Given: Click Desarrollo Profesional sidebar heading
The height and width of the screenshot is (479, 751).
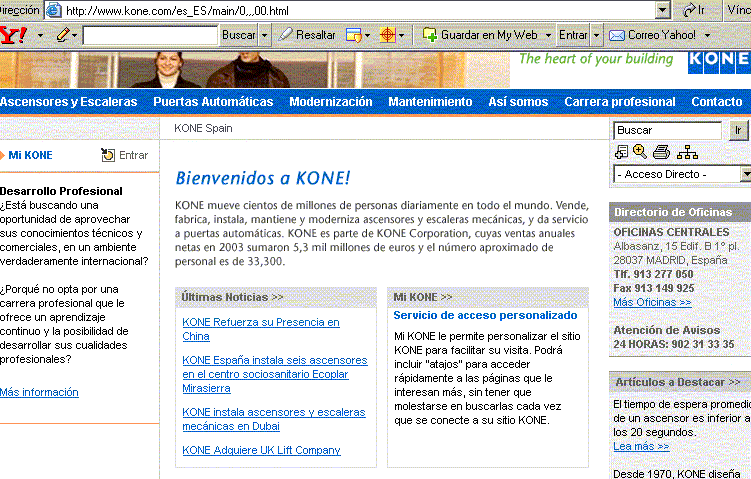Looking at the screenshot, I should (x=61, y=191).
